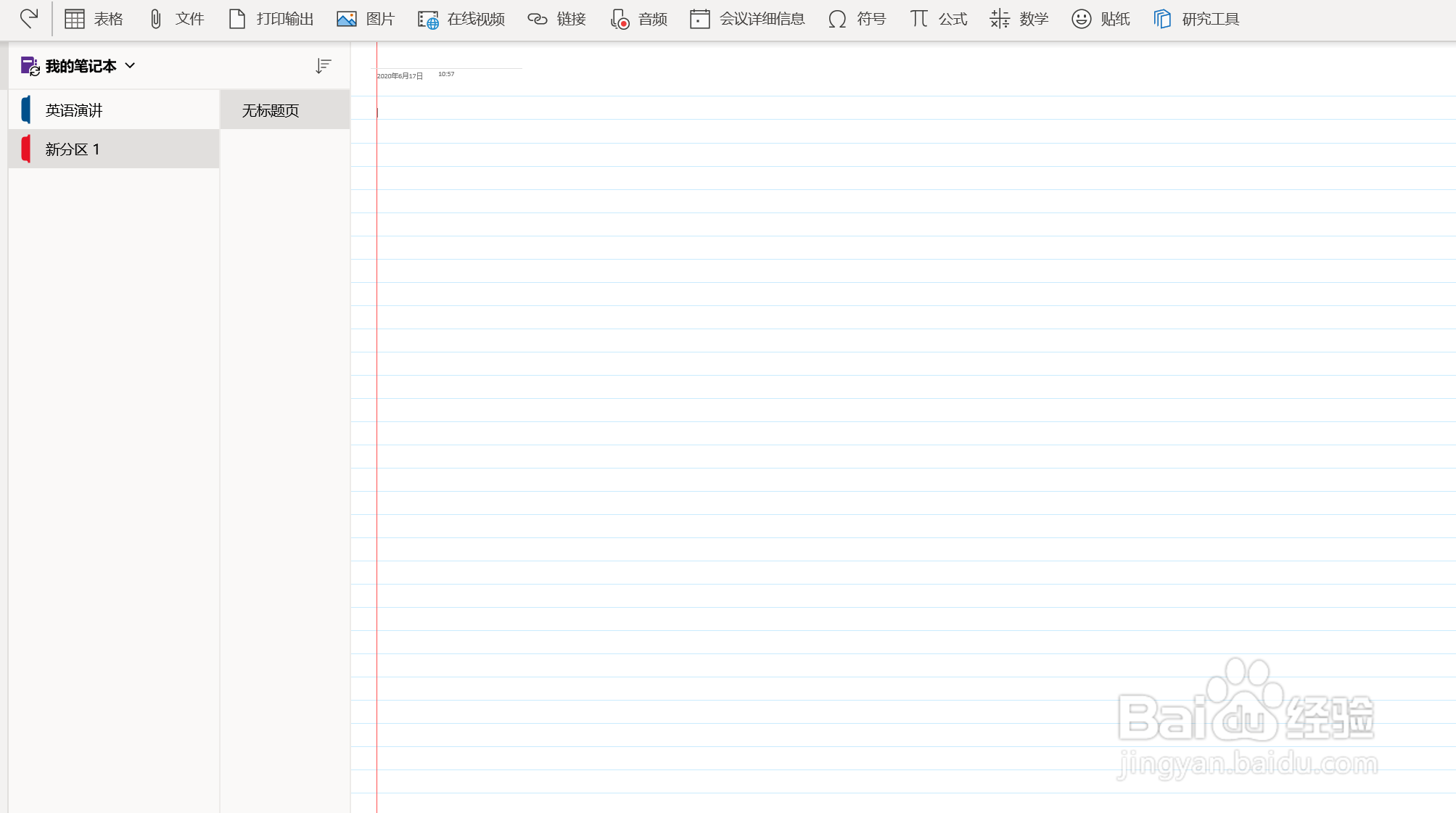Open the 符号 symbol picker

click(x=857, y=19)
